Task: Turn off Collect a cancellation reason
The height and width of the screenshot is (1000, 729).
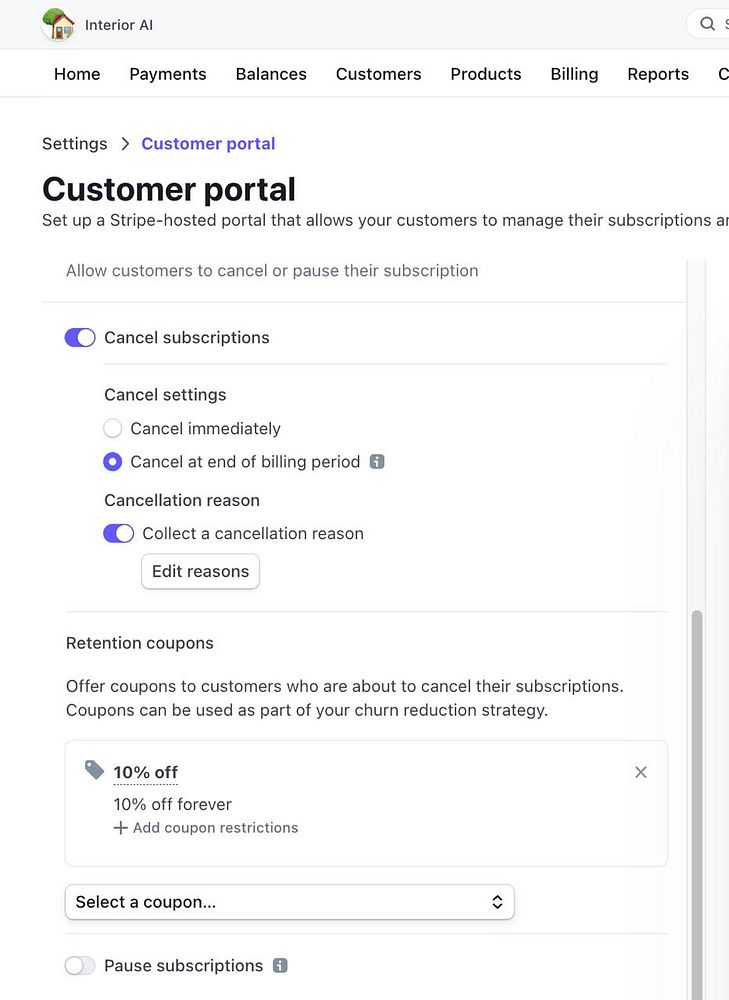Action: pyautogui.click(x=119, y=534)
